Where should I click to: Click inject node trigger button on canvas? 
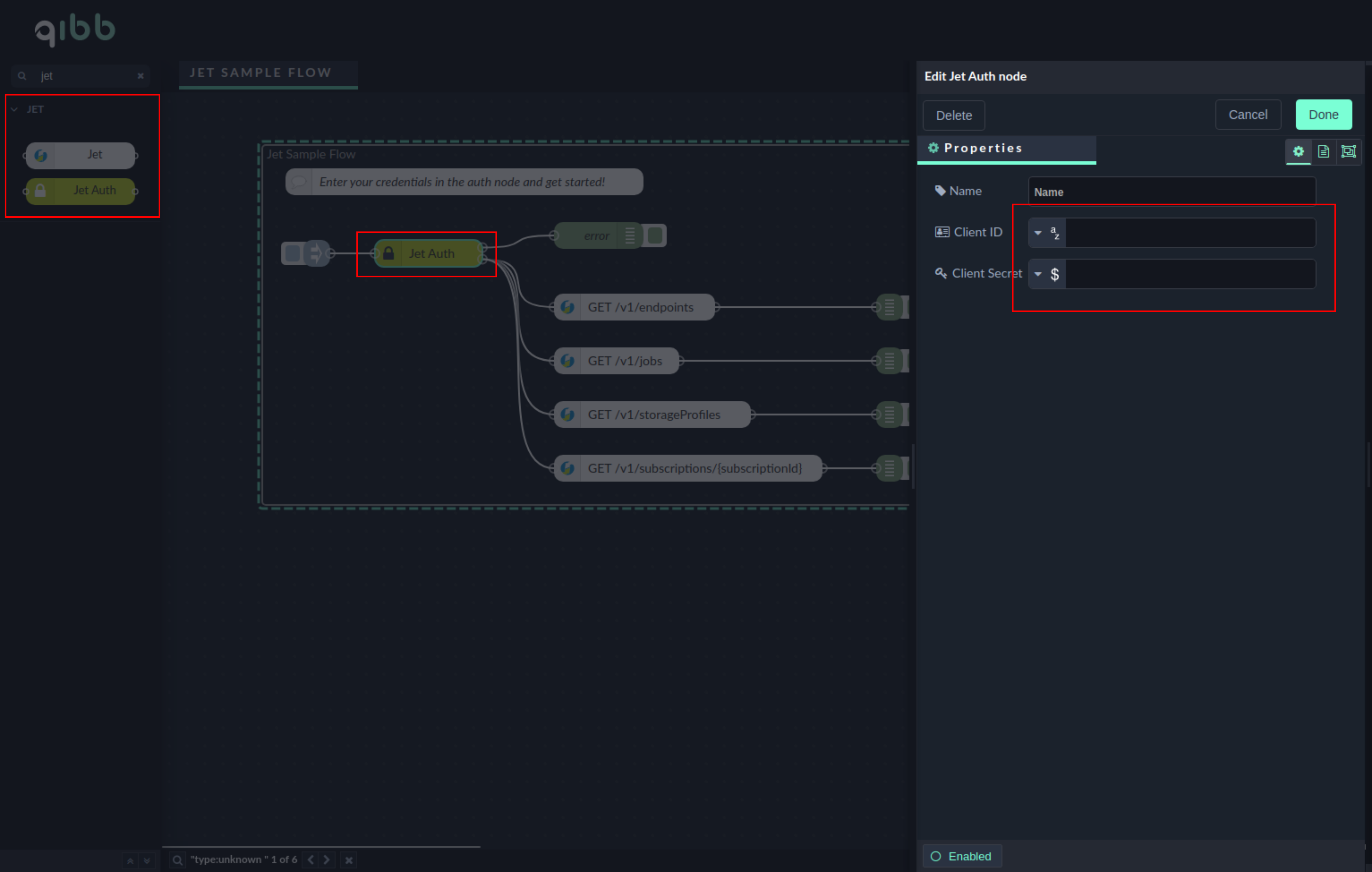click(x=293, y=253)
